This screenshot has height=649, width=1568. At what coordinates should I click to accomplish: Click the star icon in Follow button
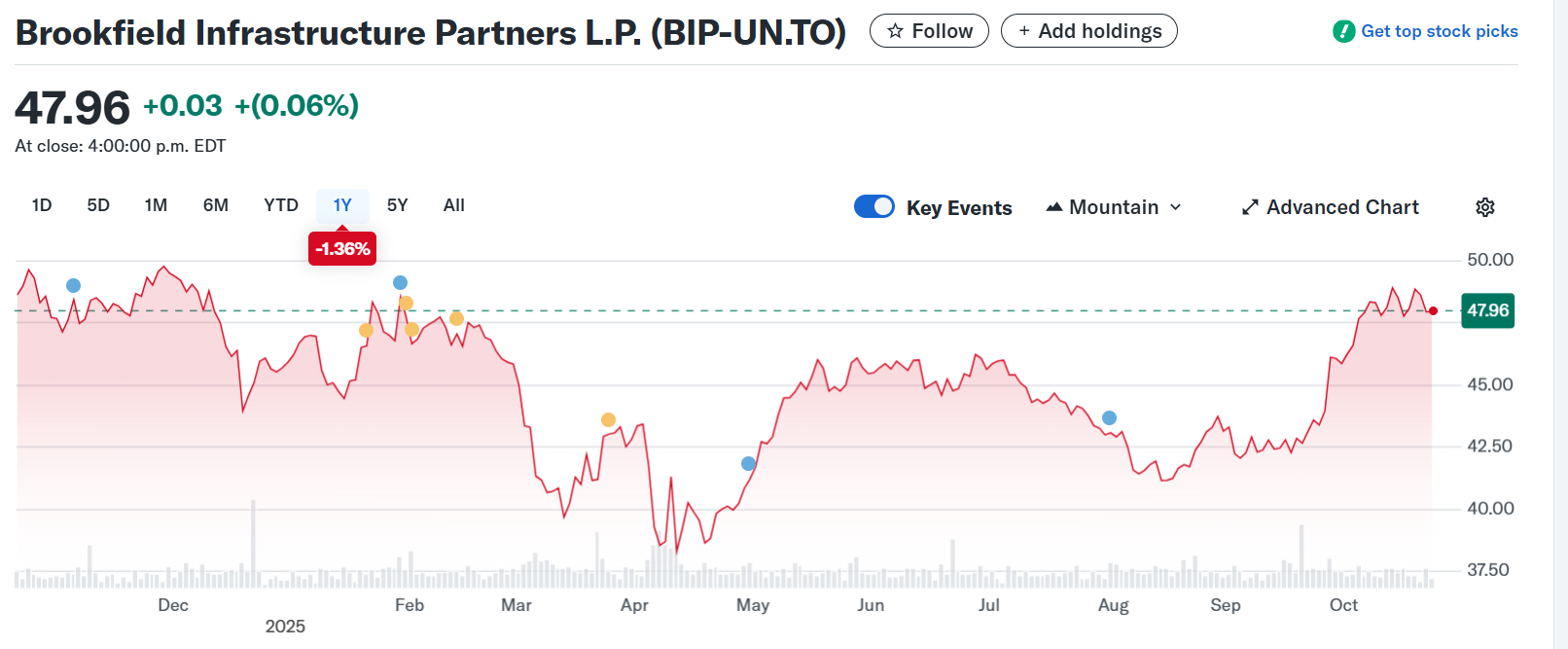895,31
